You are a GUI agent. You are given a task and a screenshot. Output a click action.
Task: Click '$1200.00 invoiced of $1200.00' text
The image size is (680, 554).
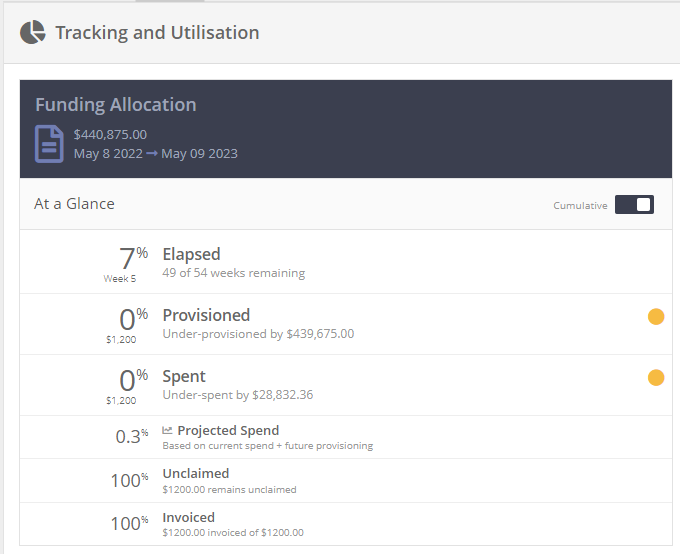point(233,533)
